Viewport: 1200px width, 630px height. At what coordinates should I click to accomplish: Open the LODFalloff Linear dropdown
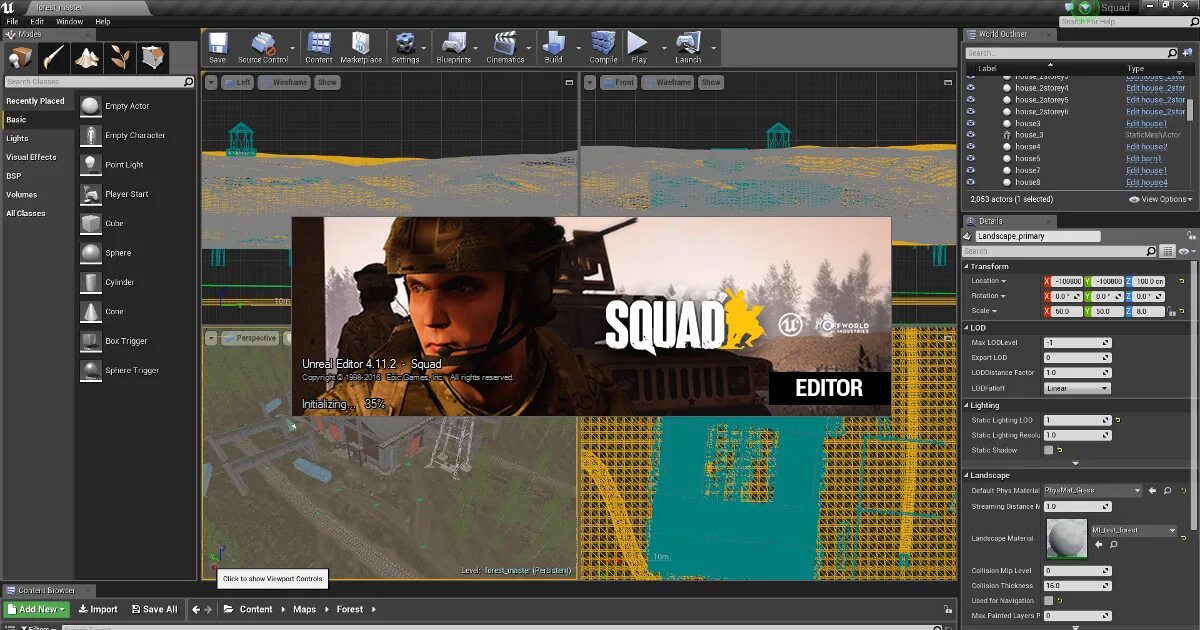pos(1077,388)
